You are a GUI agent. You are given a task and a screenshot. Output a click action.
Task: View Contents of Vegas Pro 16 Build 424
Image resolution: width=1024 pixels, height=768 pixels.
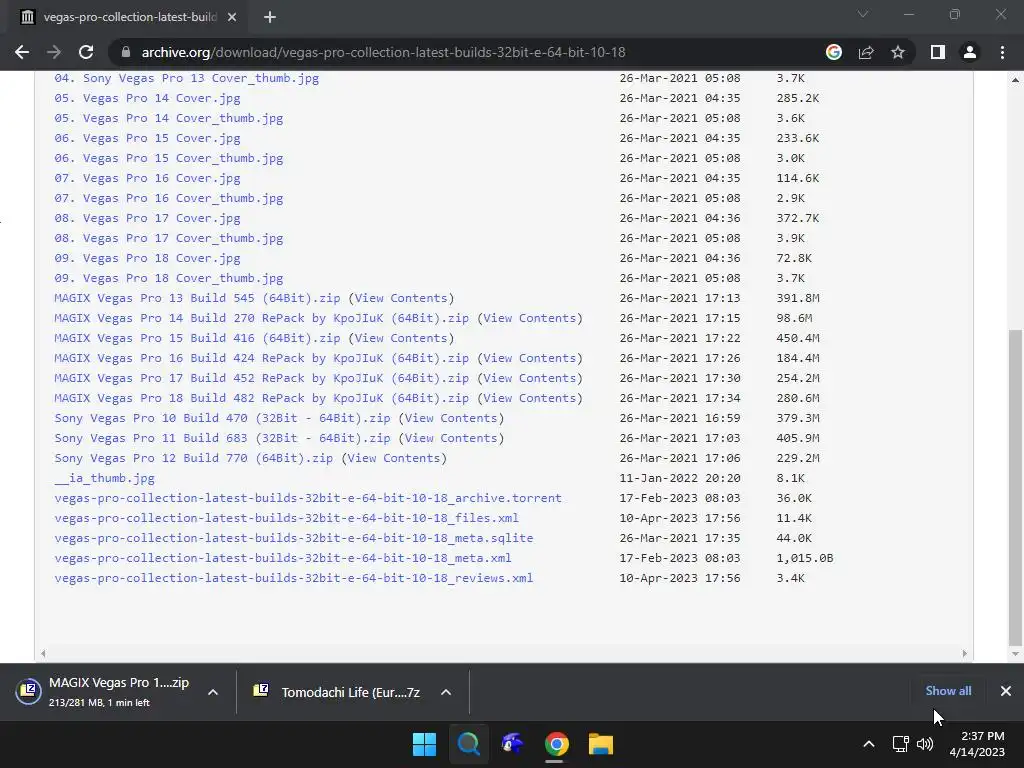coord(530,358)
